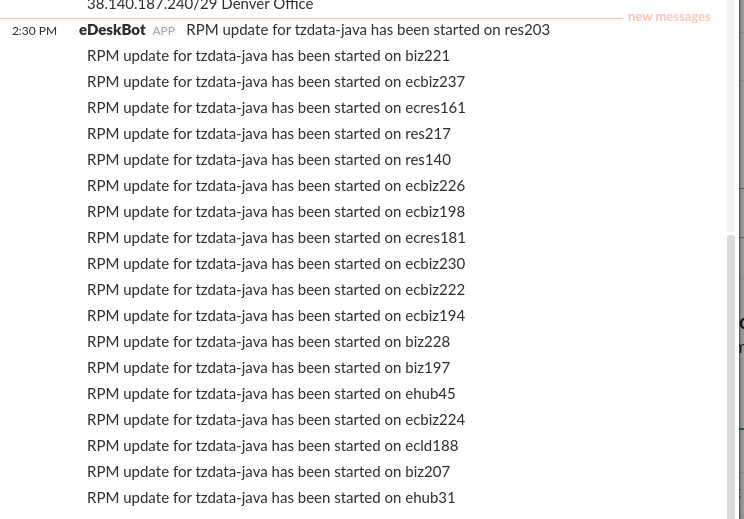Image resolution: width=744 pixels, height=519 pixels.
Task: Click the Denver Office message line
Action: [200, 6]
